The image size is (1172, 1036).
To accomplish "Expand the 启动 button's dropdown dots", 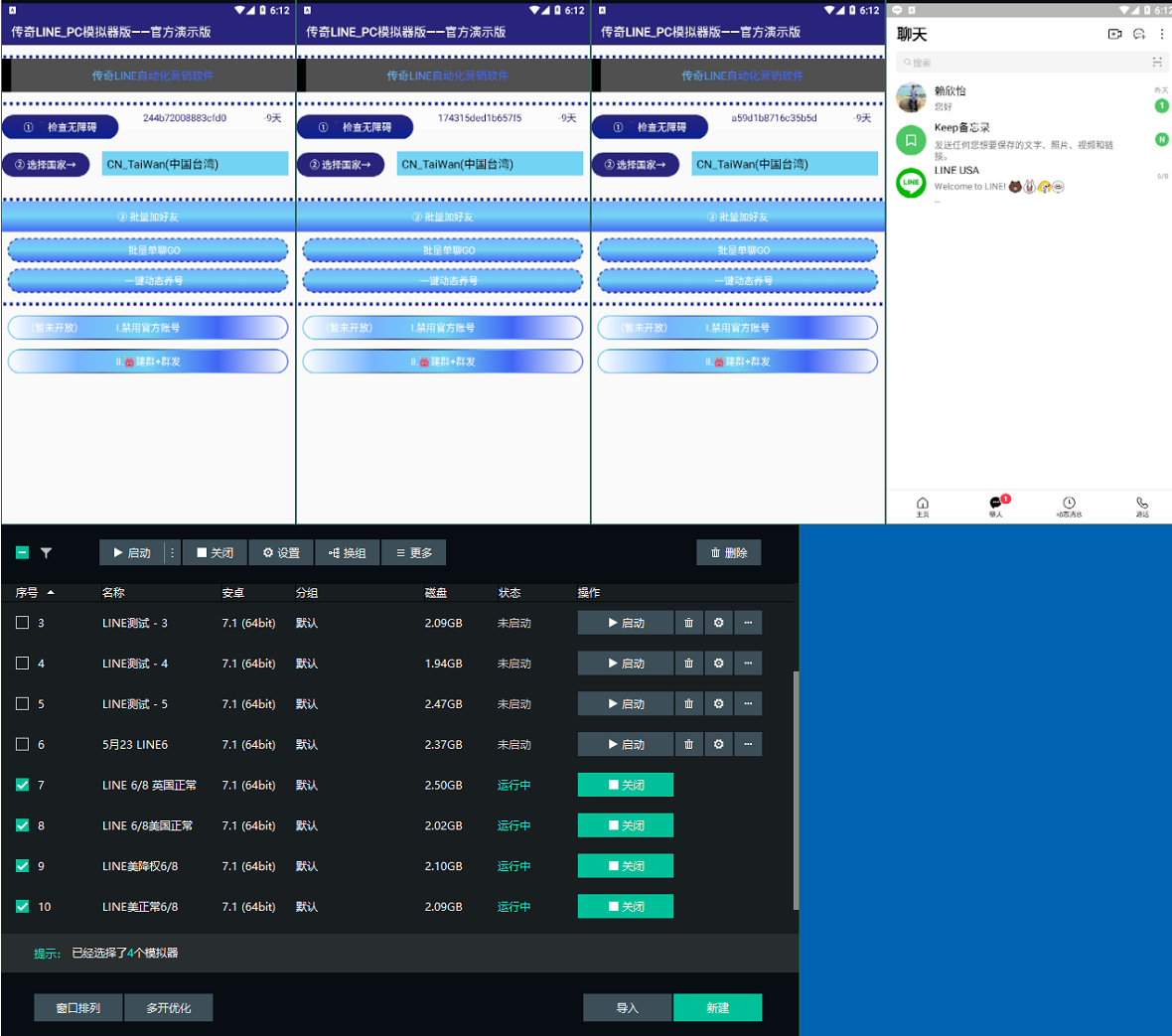I will (173, 553).
